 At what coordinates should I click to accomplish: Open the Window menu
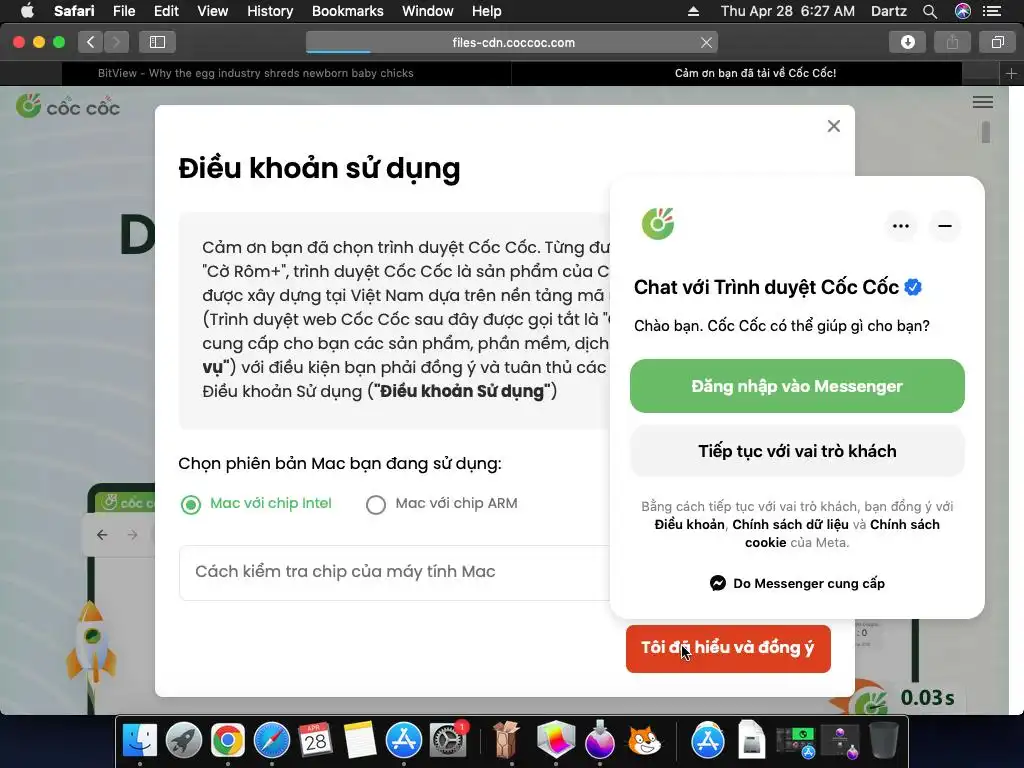point(427,11)
